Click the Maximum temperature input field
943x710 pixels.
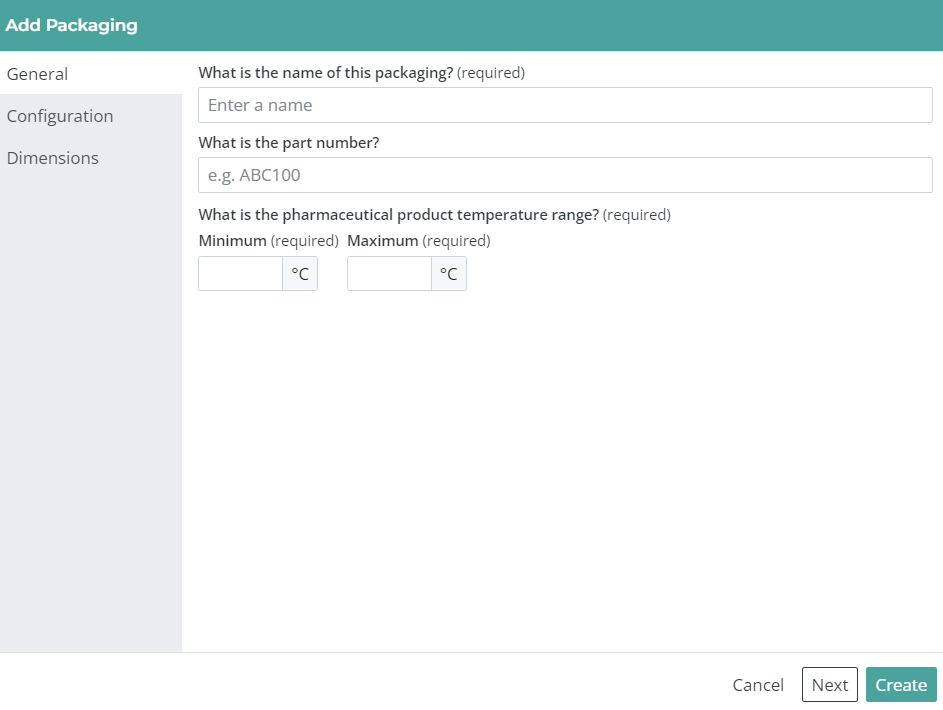click(x=389, y=273)
